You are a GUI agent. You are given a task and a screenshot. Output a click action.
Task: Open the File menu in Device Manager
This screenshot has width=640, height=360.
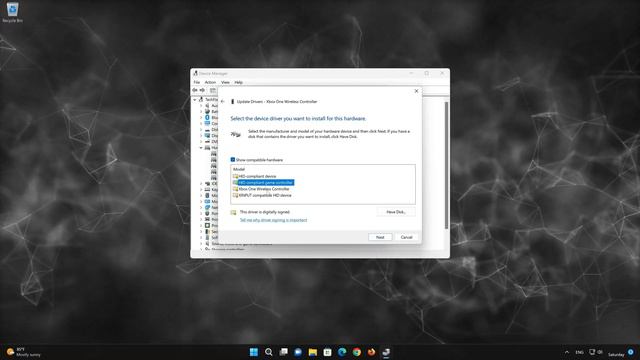pos(197,82)
